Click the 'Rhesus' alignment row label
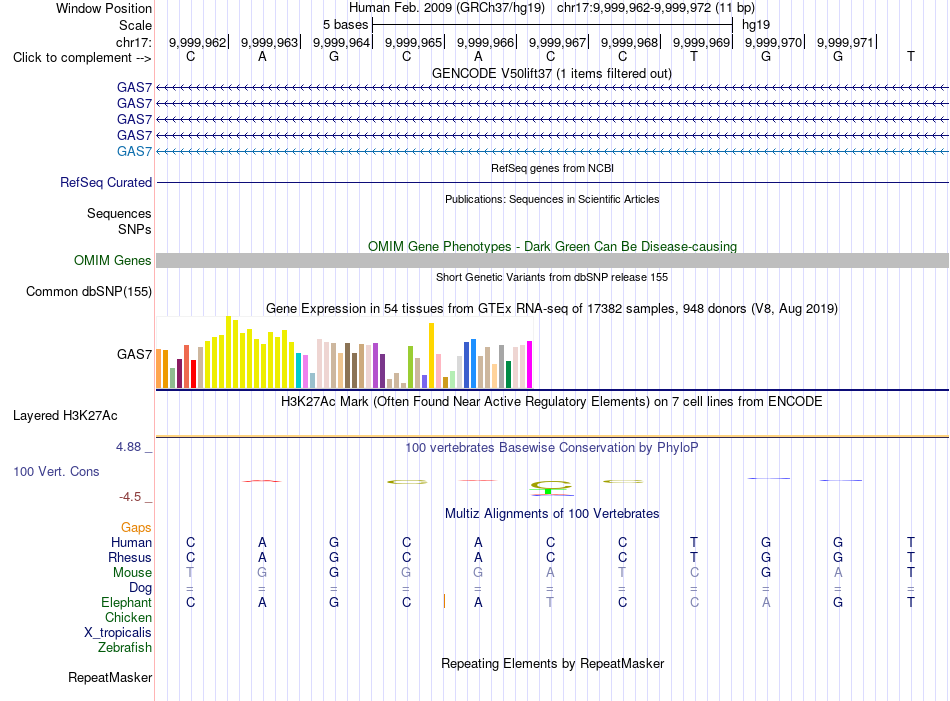This screenshot has width=950, height=701. [130, 557]
